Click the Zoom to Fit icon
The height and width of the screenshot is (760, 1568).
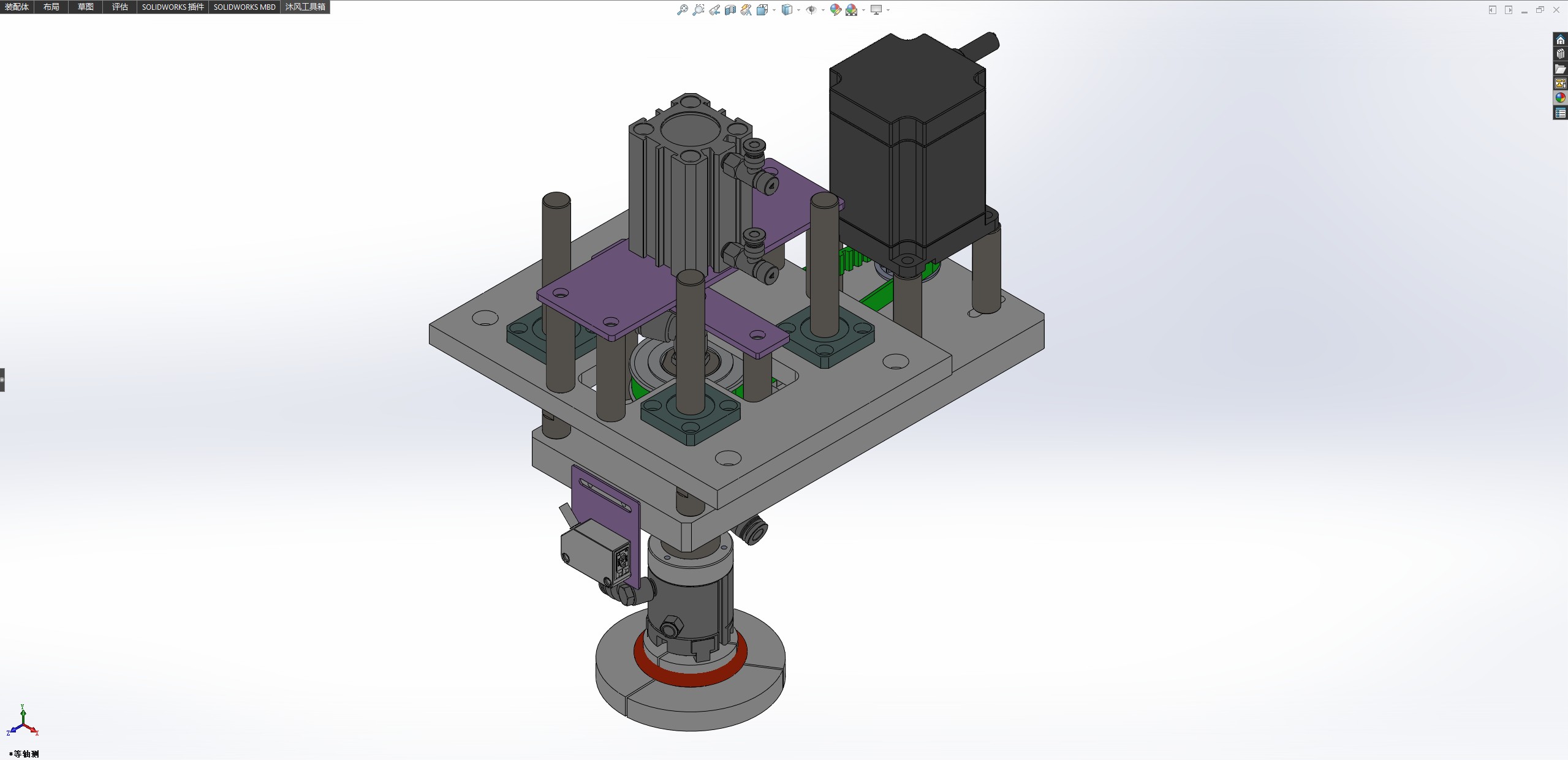tap(682, 10)
